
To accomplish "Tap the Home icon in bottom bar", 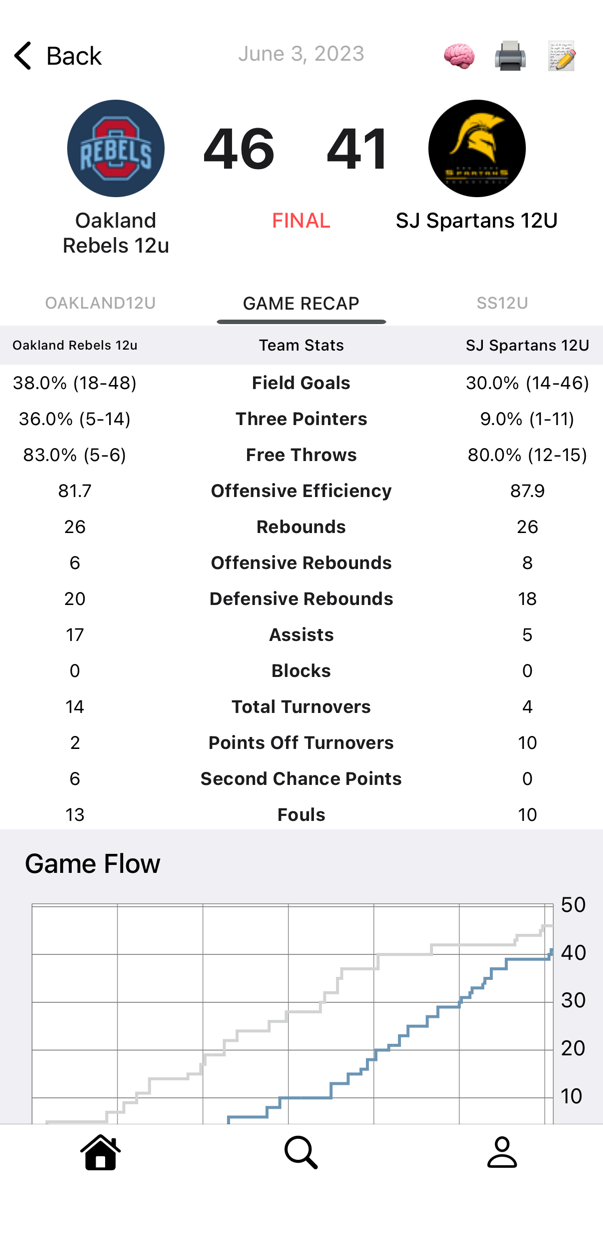I will click(x=101, y=1152).
